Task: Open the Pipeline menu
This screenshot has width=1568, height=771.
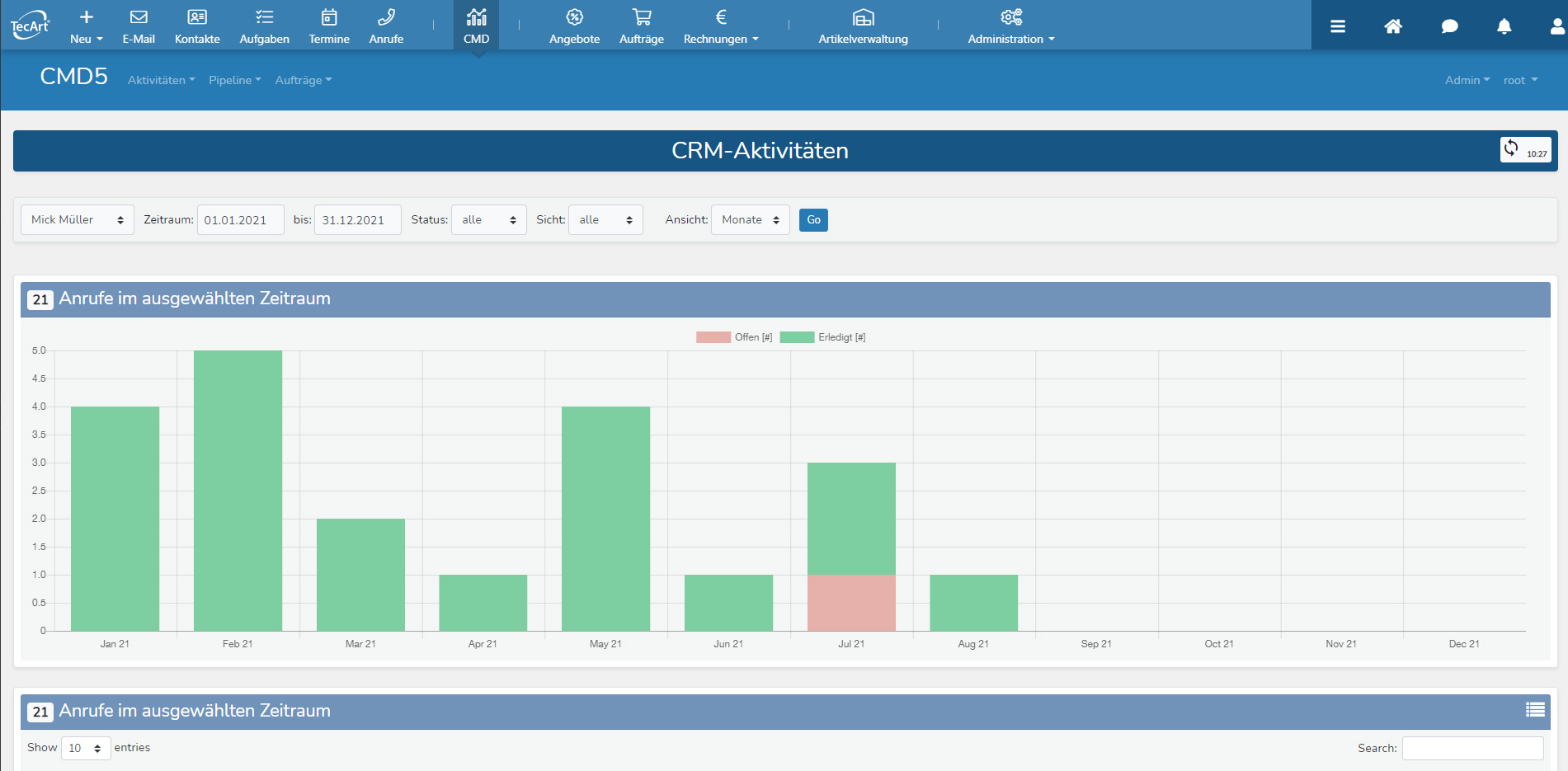Action: (x=234, y=80)
